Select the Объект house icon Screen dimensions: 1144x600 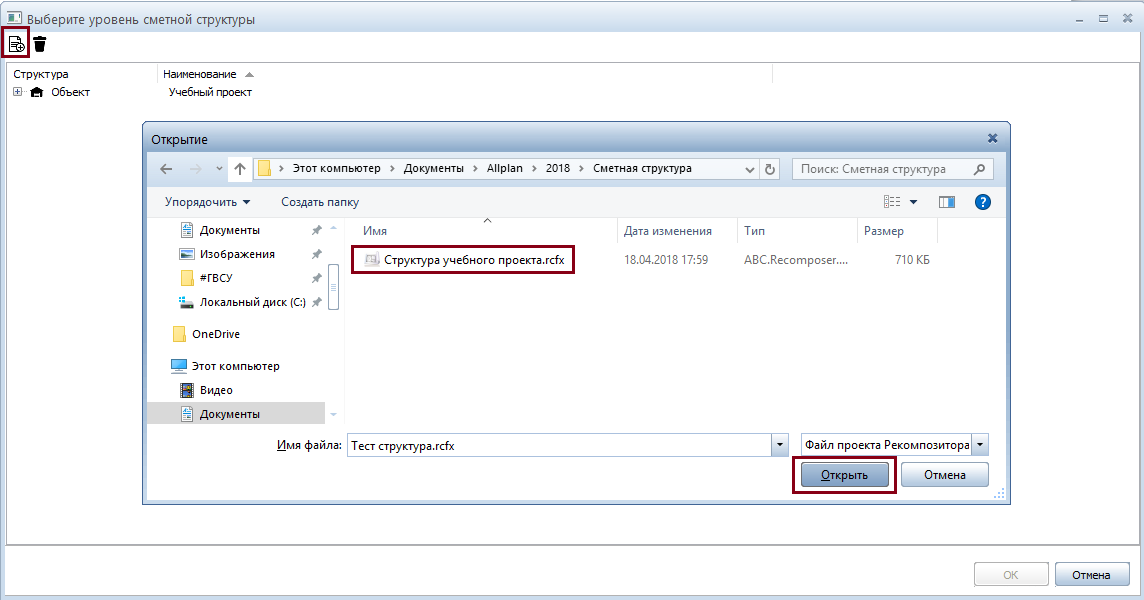point(36,92)
